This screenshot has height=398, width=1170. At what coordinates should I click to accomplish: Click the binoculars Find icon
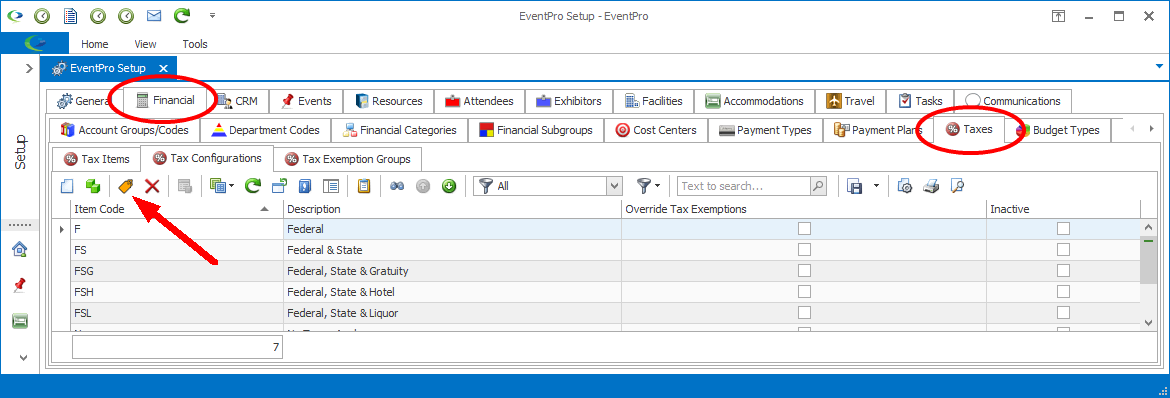[398, 186]
